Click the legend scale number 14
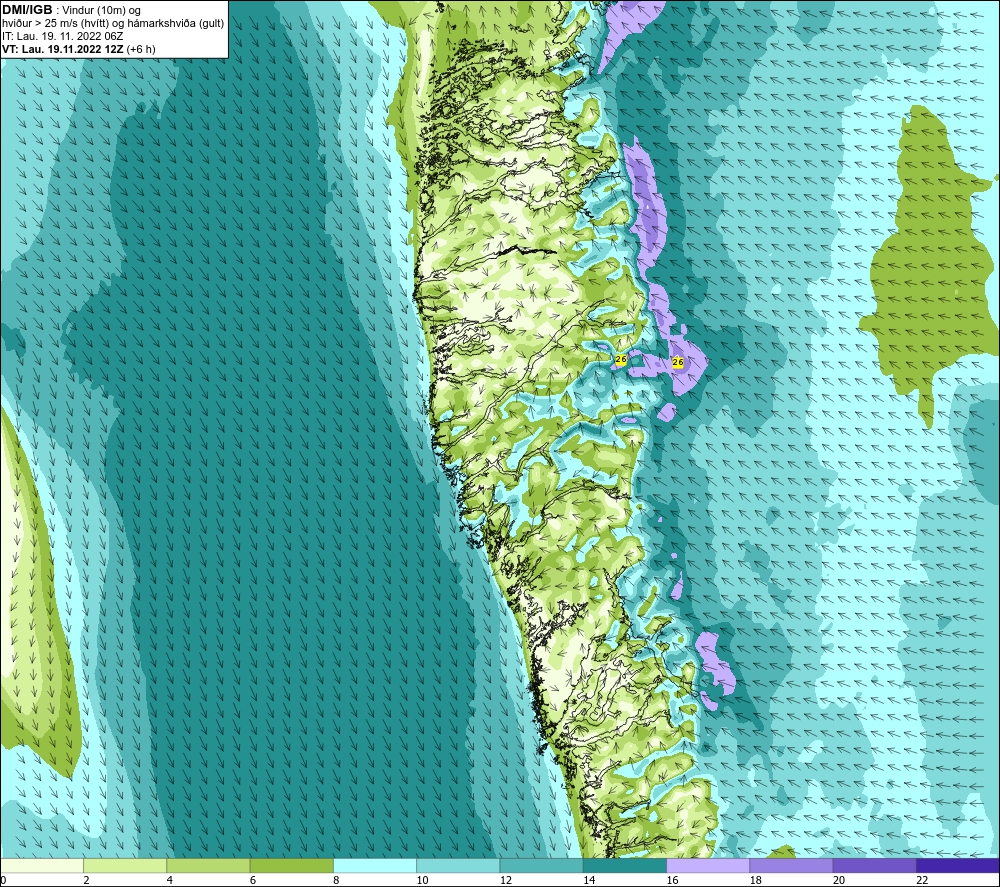 pos(589,880)
